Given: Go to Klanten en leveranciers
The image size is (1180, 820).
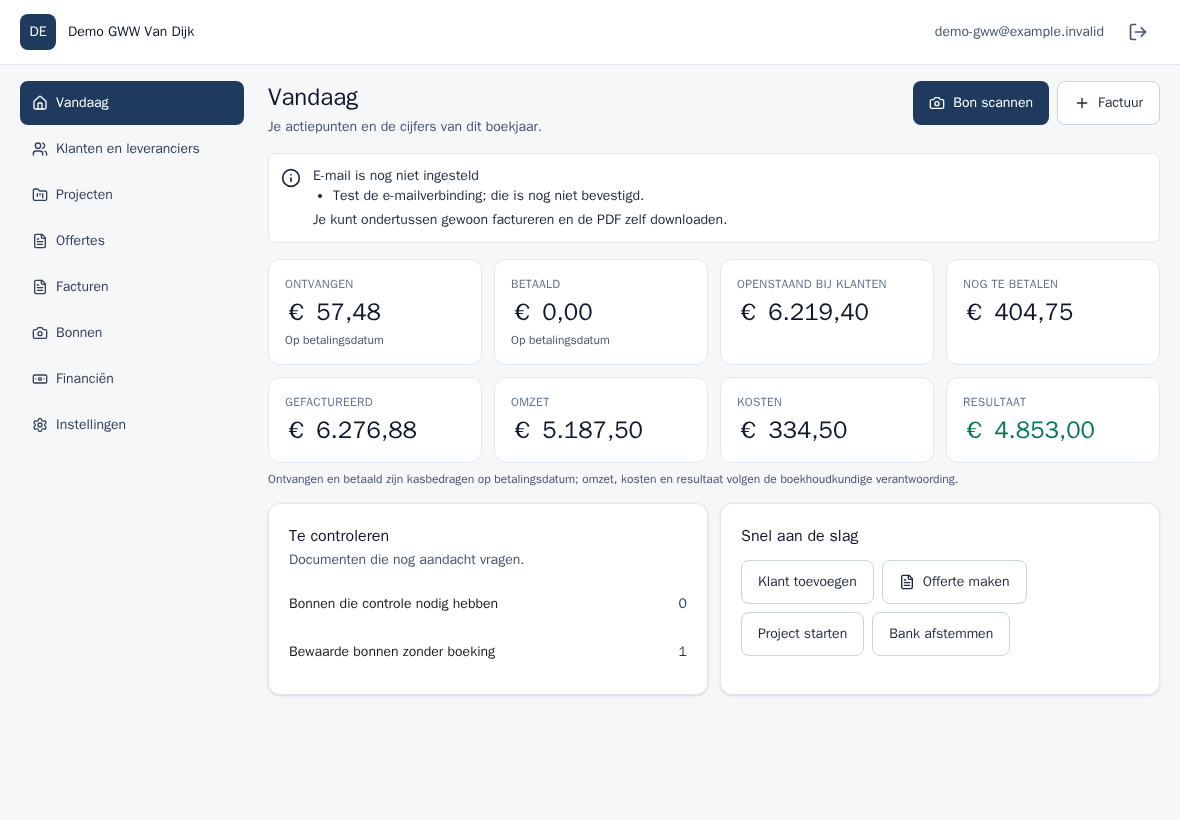Looking at the screenshot, I should (x=132, y=149).
